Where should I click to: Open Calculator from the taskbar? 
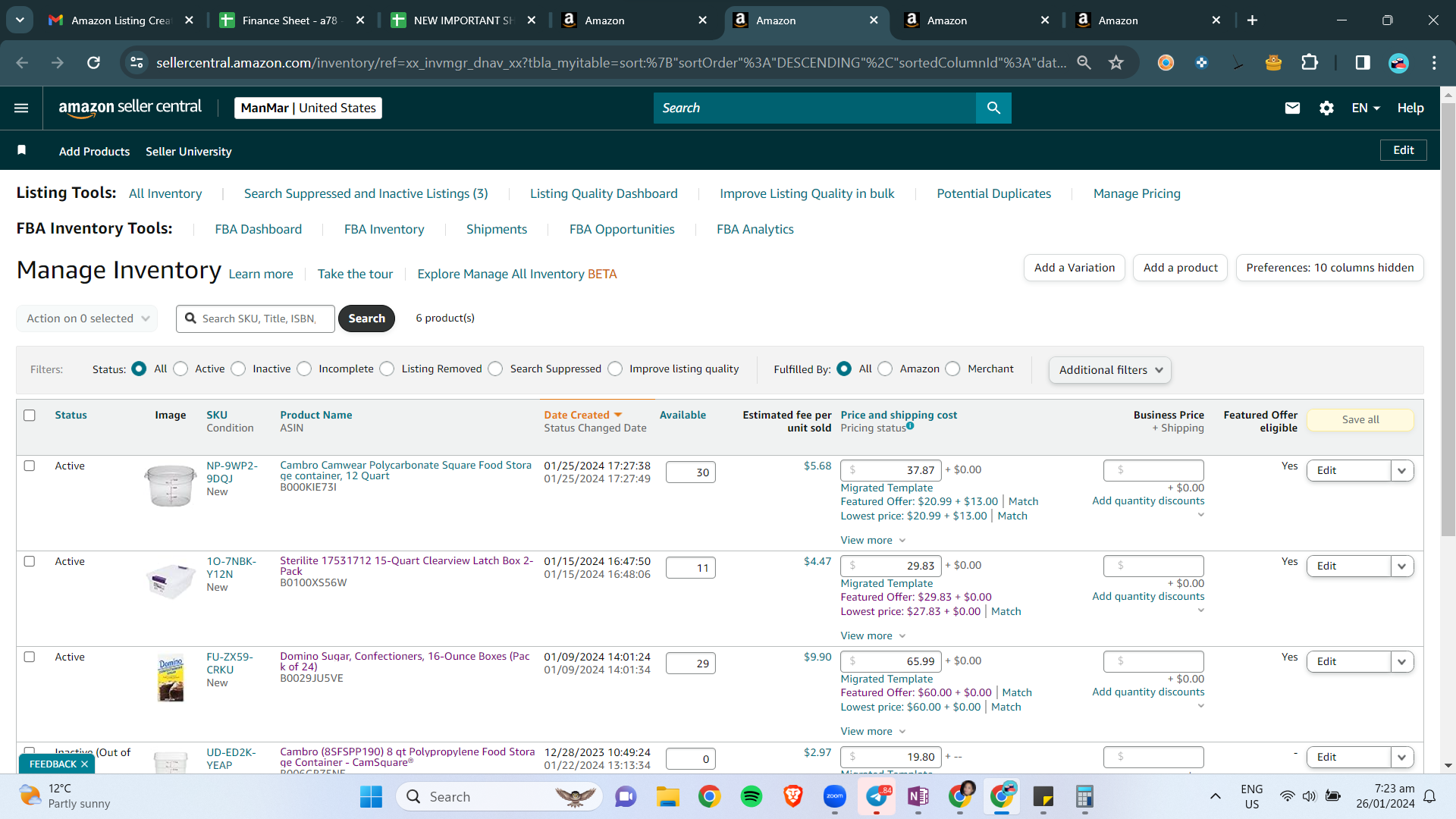[x=1084, y=796]
